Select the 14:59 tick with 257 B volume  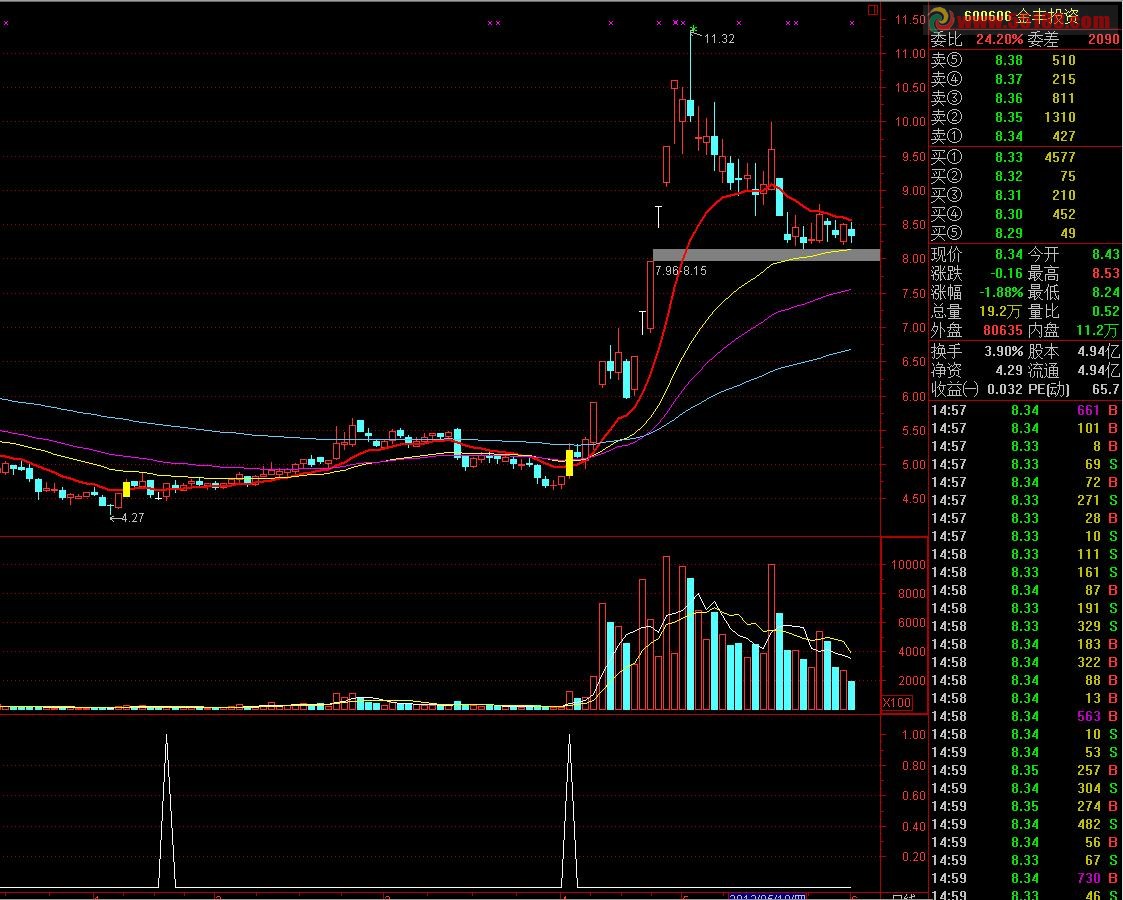coord(1025,770)
